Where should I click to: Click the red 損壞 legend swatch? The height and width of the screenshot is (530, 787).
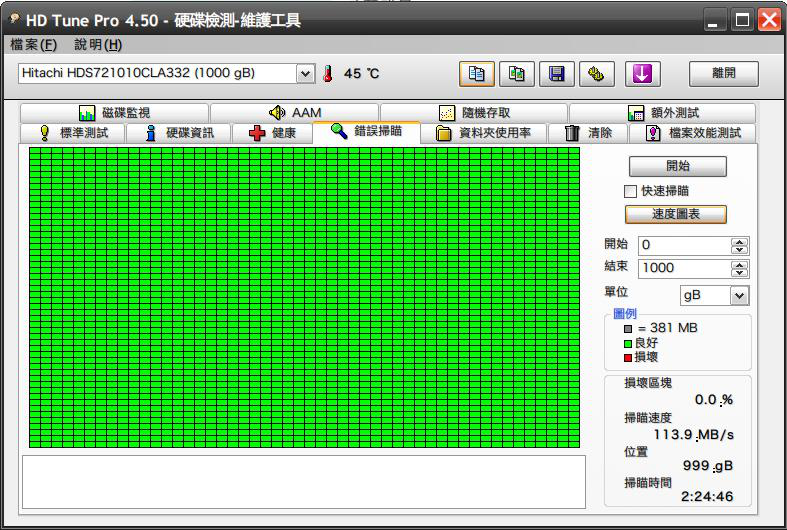(x=628, y=358)
